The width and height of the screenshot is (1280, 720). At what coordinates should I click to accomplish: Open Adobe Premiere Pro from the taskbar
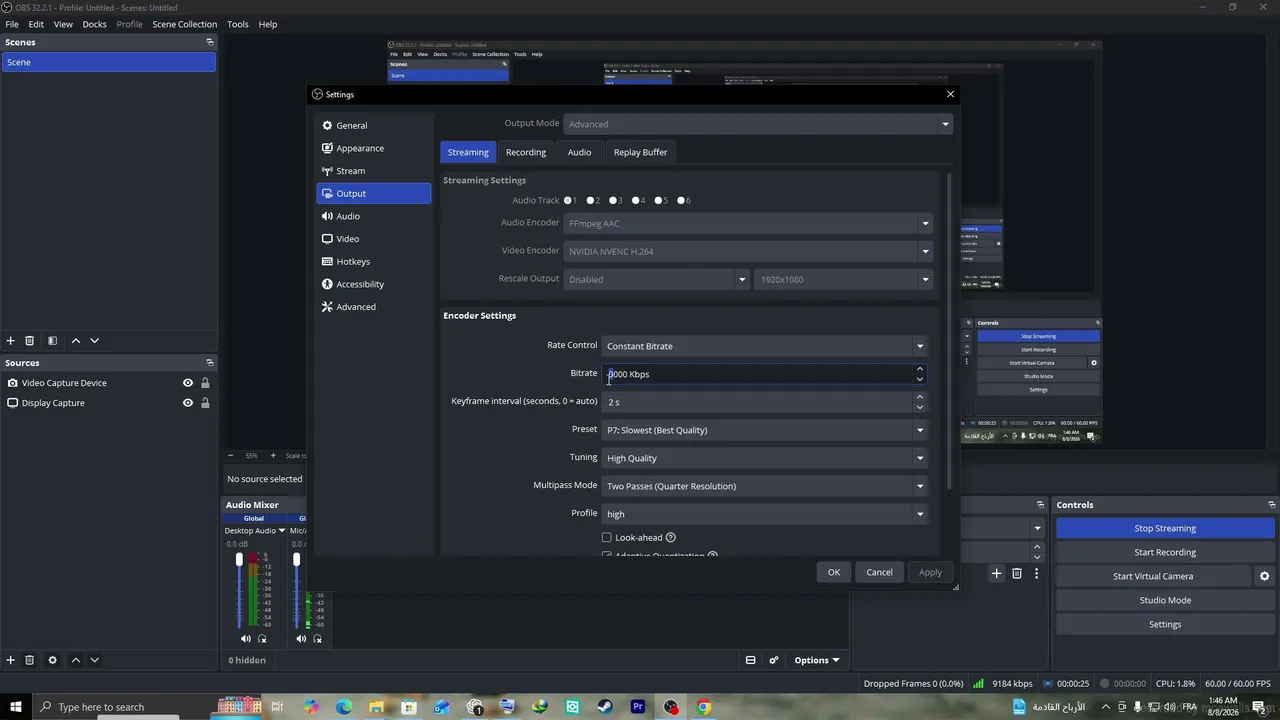(x=638, y=707)
